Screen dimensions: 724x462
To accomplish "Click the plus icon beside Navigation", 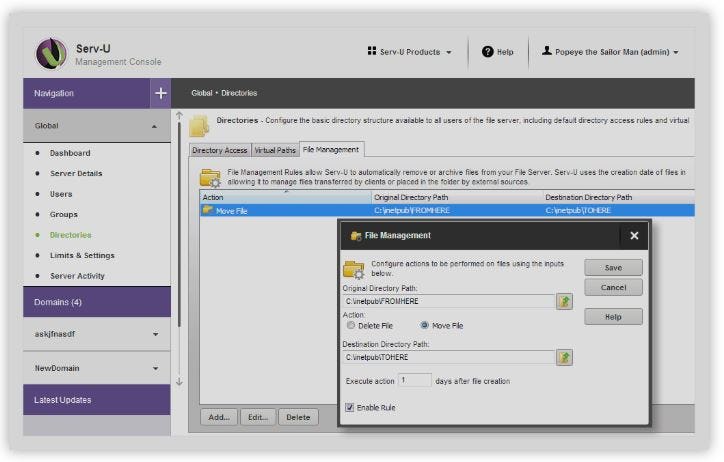I will [x=161, y=93].
